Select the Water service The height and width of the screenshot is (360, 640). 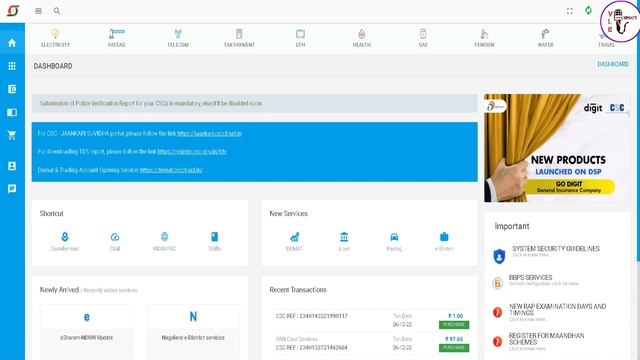(x=545, y=38)
